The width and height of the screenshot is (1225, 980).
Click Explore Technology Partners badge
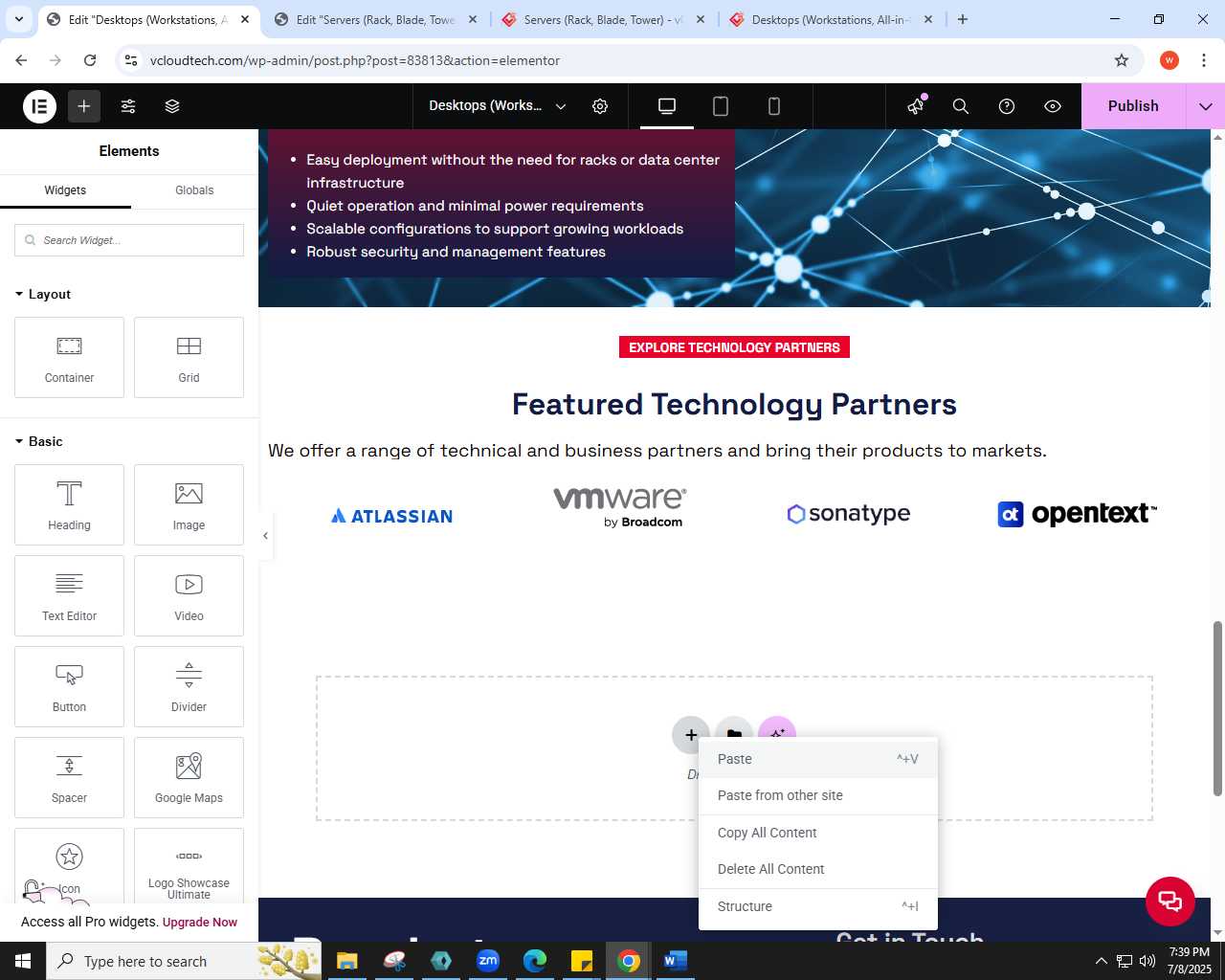pyautogui.click(x=734, y=347)
